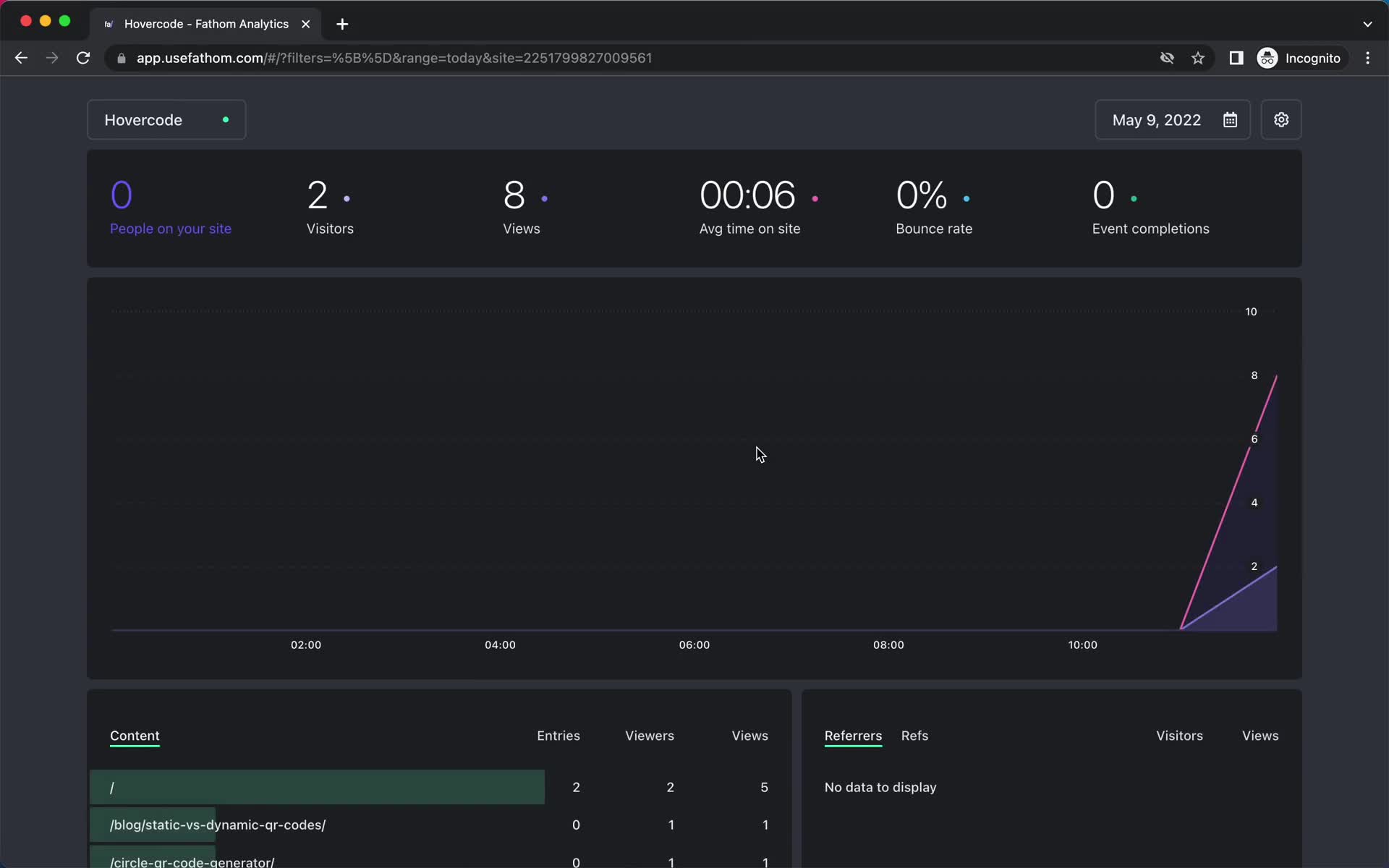Go back with the browser back arrow
This screenshot has width=1389, height=868.
(21, 58)
